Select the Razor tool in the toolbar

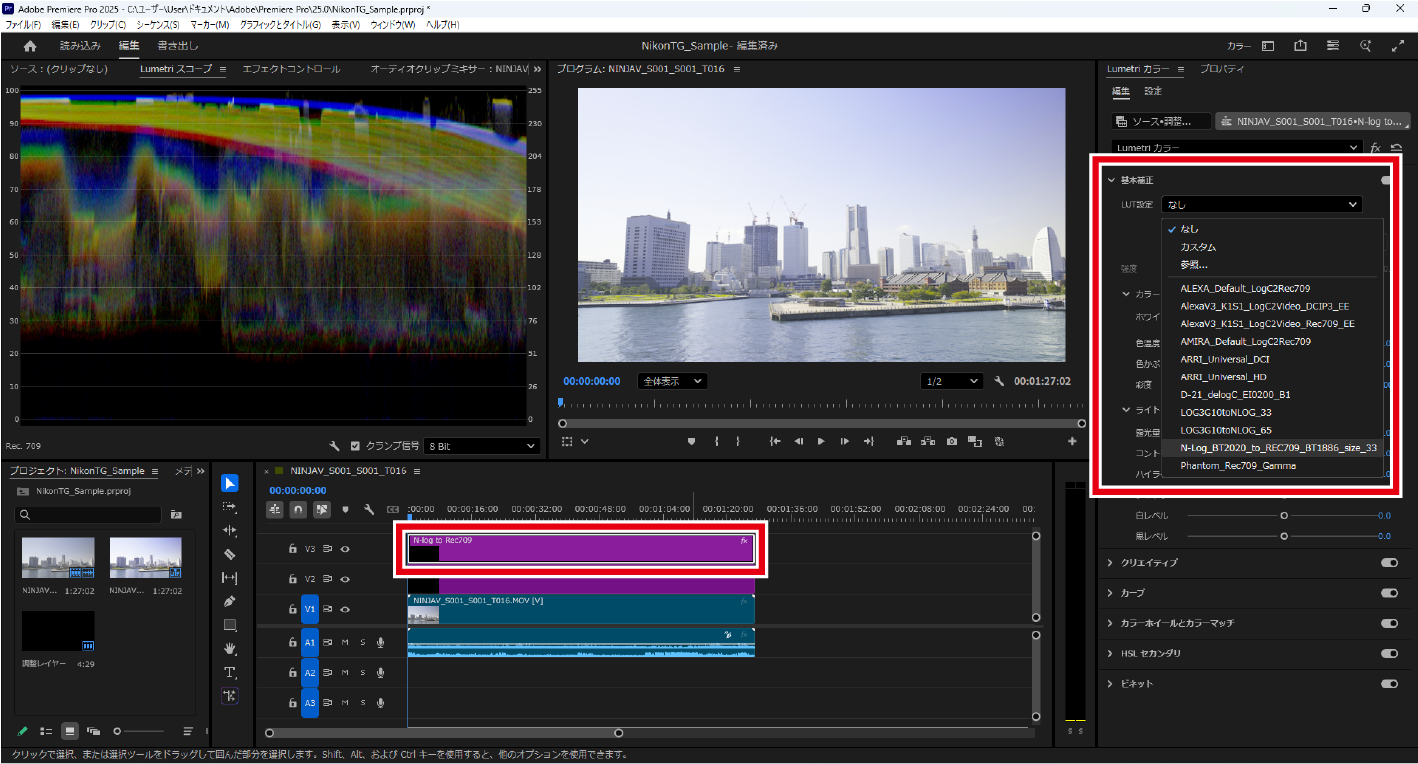[x=230, y=554]
